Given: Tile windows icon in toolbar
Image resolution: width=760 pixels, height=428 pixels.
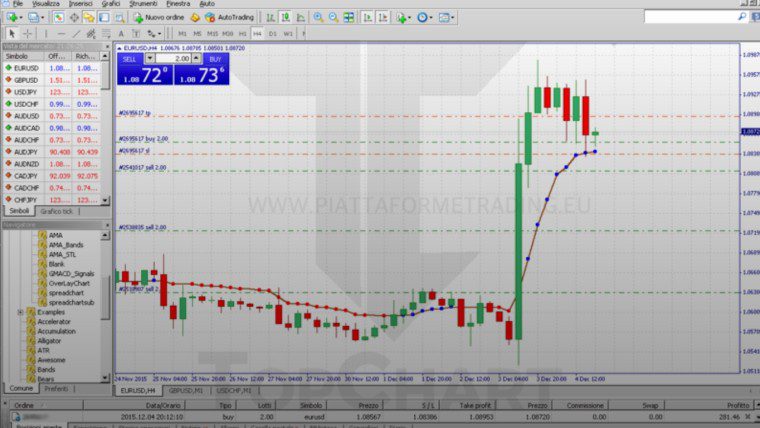Looking at the screenshot, I should coord(348,18).
